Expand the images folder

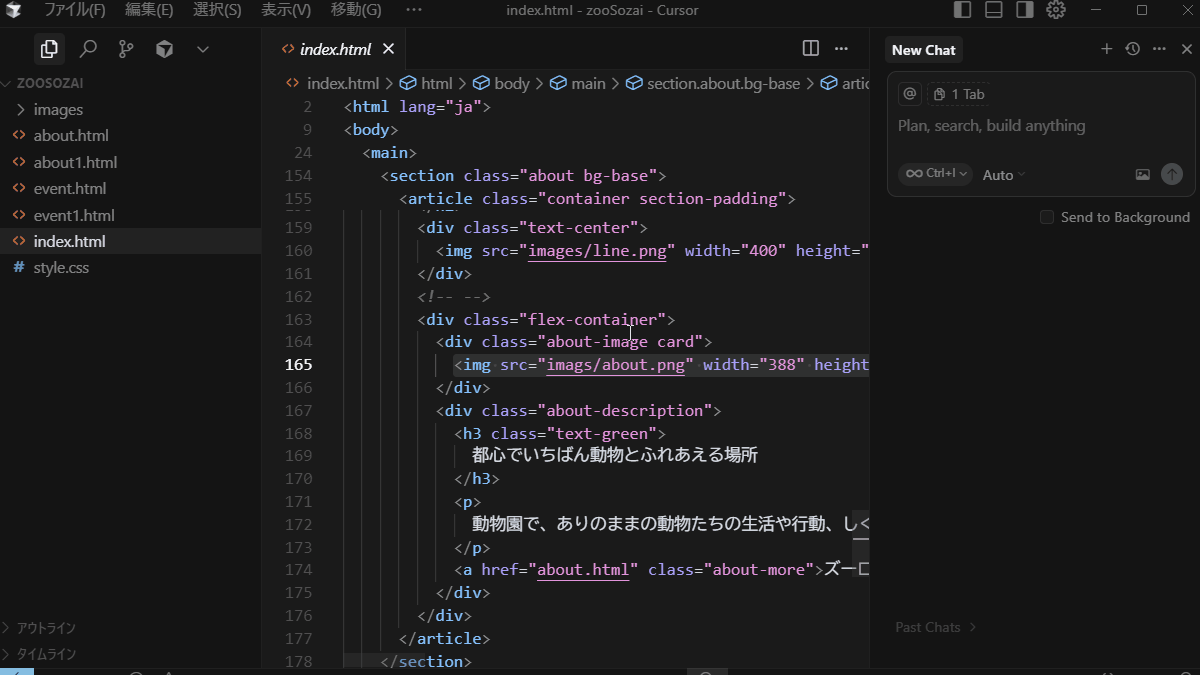pyautogui.click(x=131, y=109)
